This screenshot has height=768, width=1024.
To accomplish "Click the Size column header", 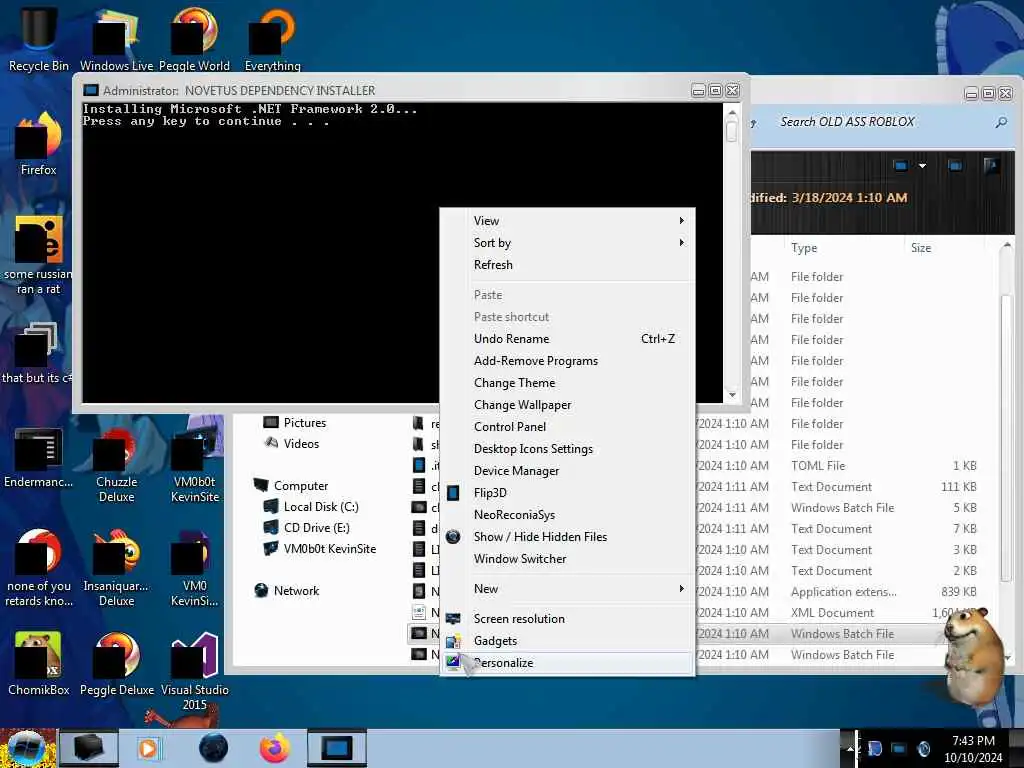I will [943, 248].
